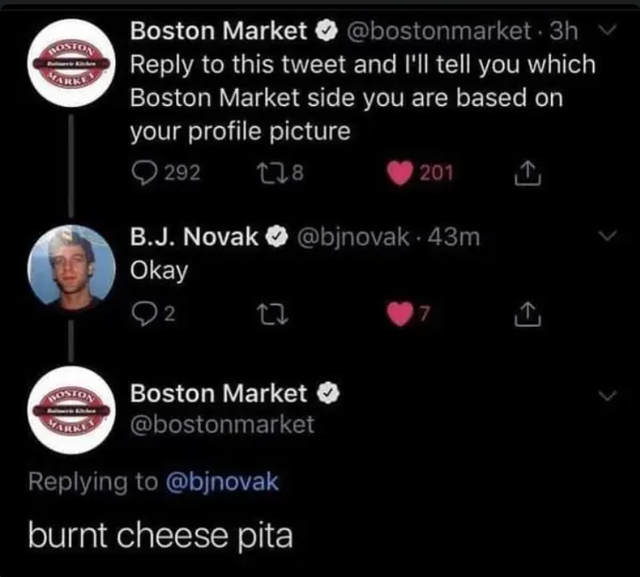Click Boston Market name on the top tweet
The height and width of the screenshot is (577, 640).
tap(219, 31)
